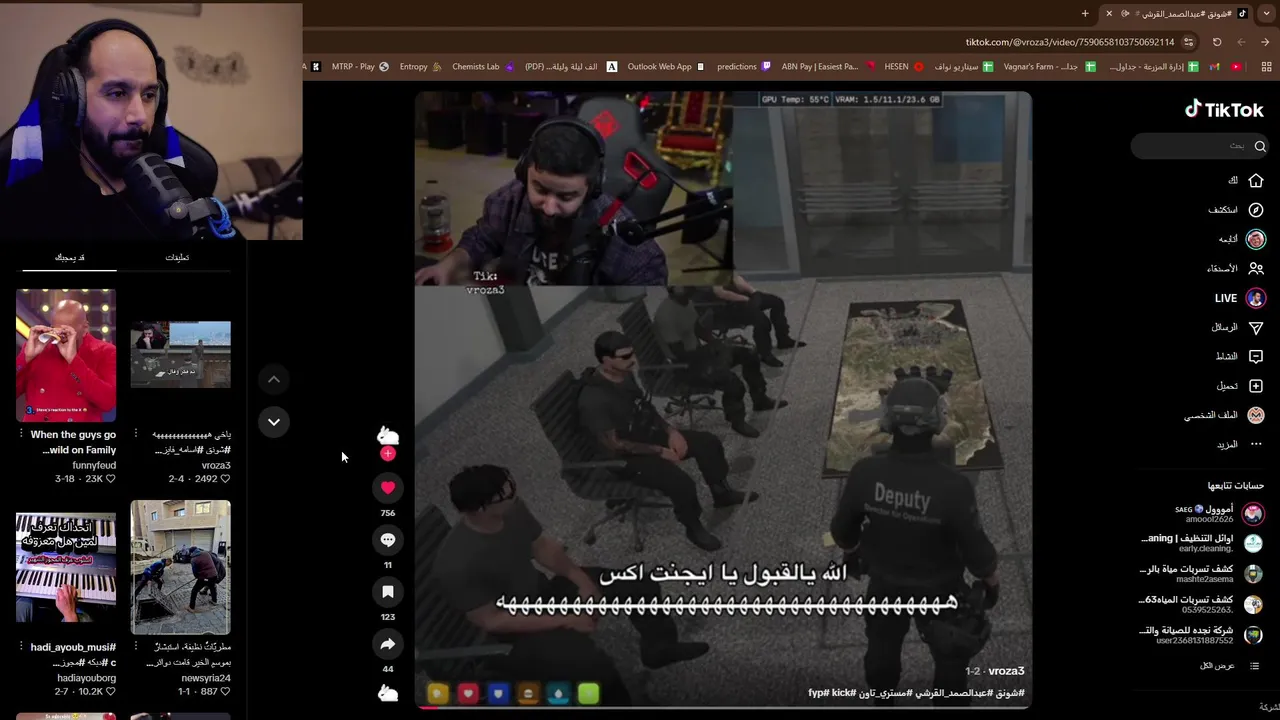Open the Profile avatar icon in sidebar
Image resolution: width=1280 pixels, height=720 pixels.
point(1256,415)
